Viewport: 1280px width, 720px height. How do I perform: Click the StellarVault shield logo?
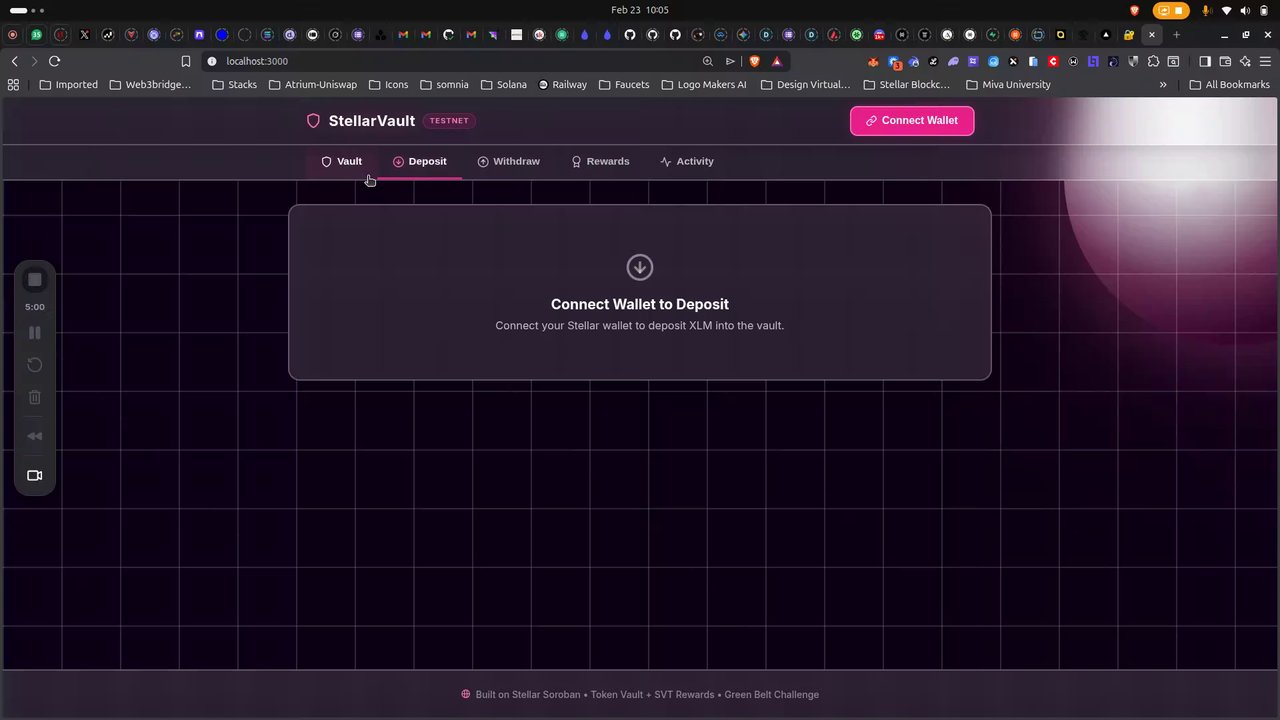313,121
